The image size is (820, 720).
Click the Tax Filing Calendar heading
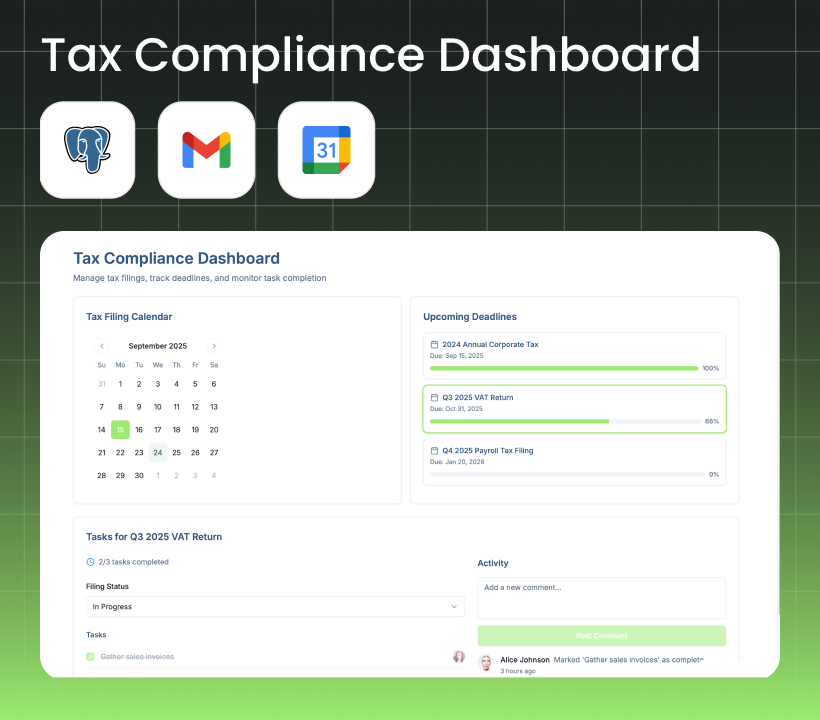[x=129, y=317]
